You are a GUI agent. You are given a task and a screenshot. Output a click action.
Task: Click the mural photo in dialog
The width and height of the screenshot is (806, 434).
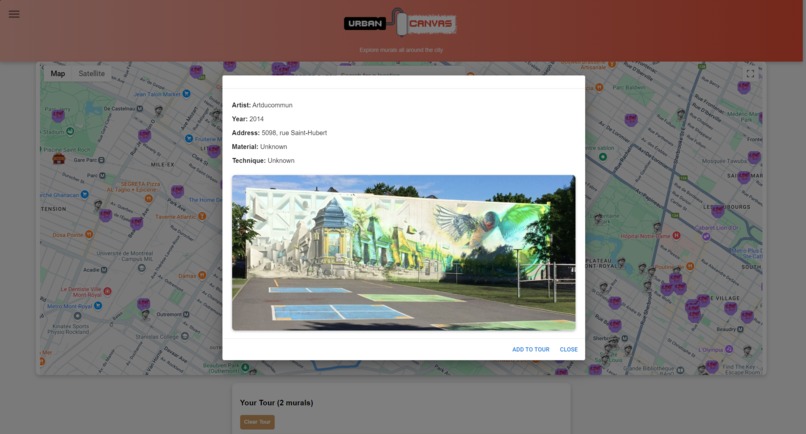point(404,252)
